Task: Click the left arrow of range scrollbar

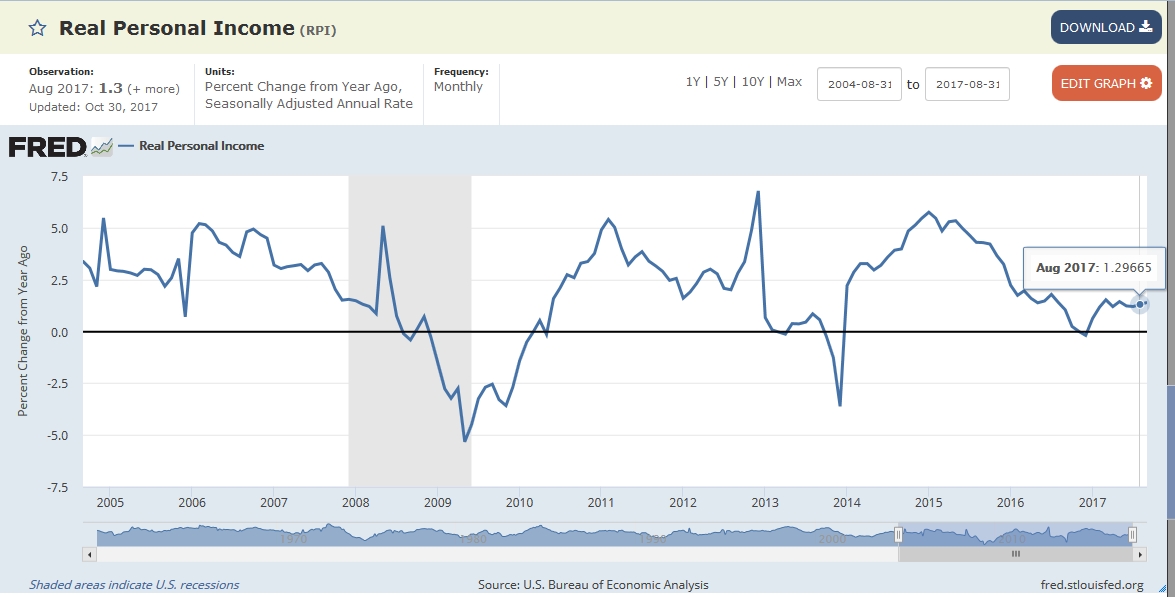Action: 88,553
